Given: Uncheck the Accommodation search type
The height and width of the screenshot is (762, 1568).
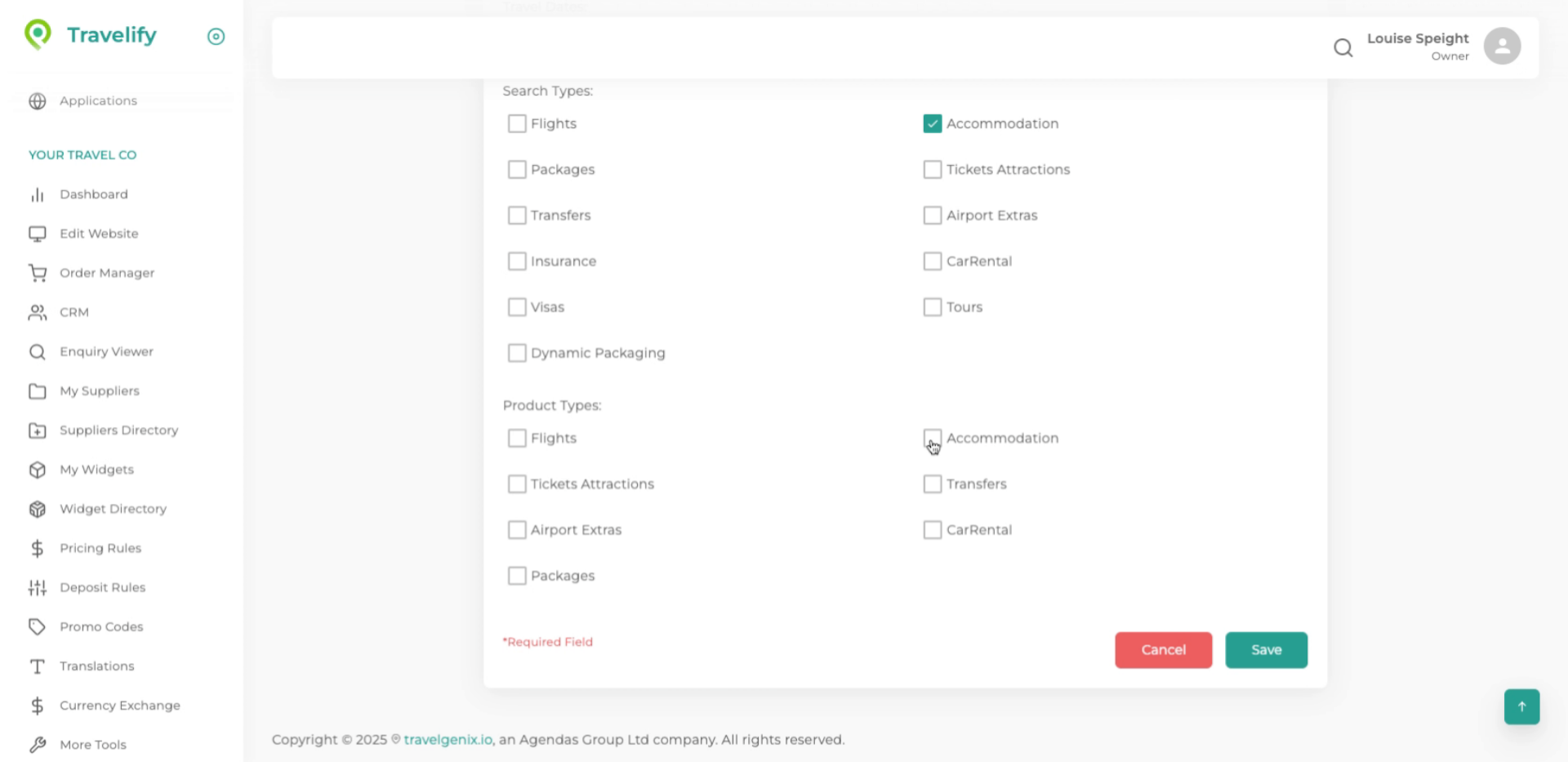Looking at the screenshot, I should [x=932, y=123].
